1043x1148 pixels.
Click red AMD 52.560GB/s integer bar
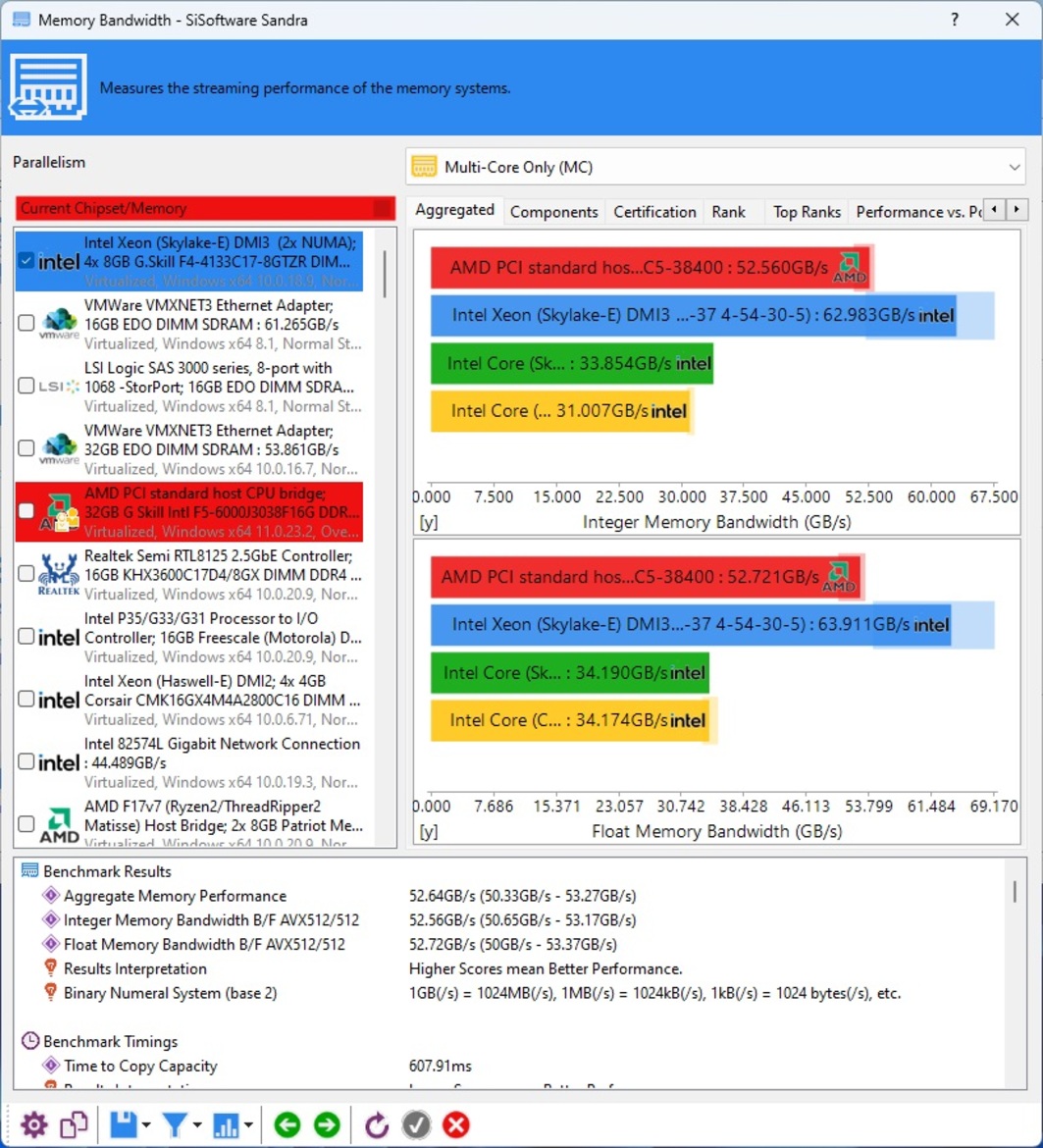(x=650, y=267)
